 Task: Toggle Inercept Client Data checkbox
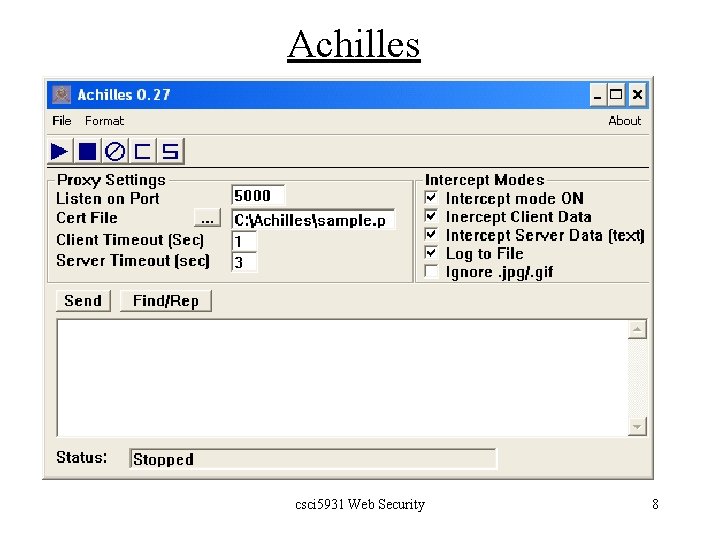(x=431, y=216)
